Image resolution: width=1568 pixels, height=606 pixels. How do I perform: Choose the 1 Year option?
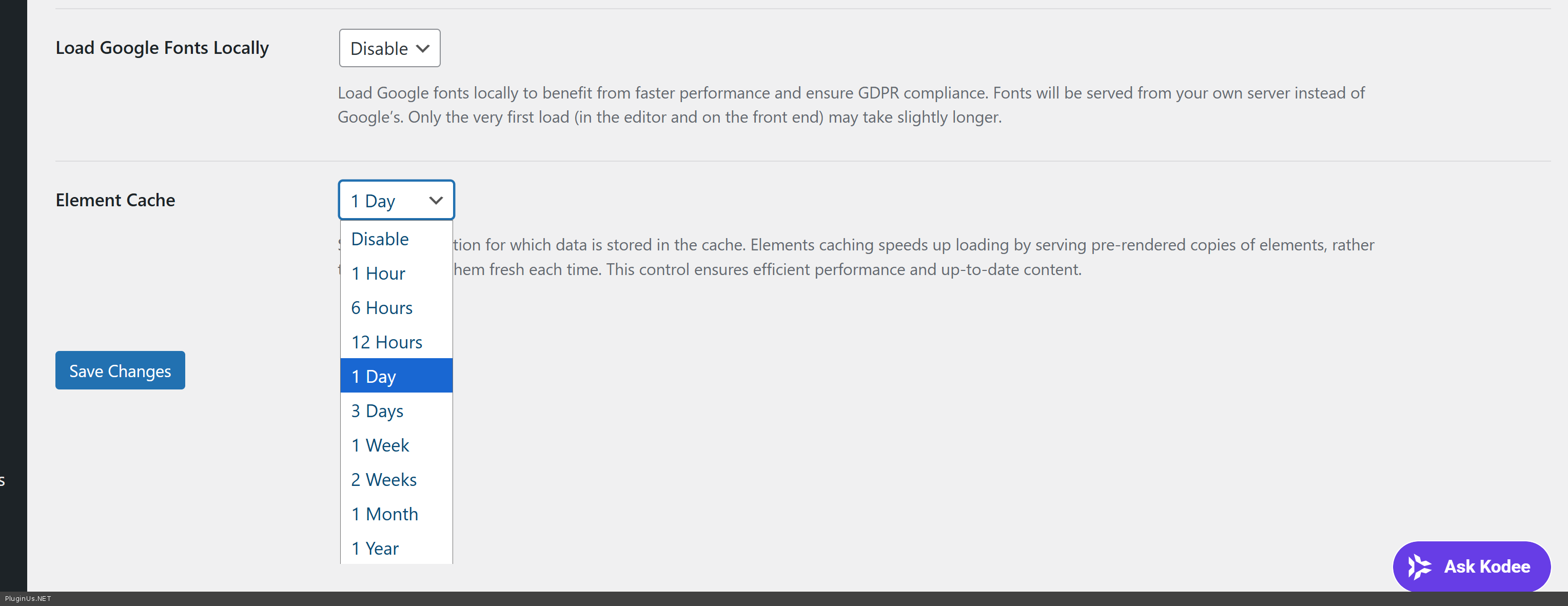tap(375, 548)
